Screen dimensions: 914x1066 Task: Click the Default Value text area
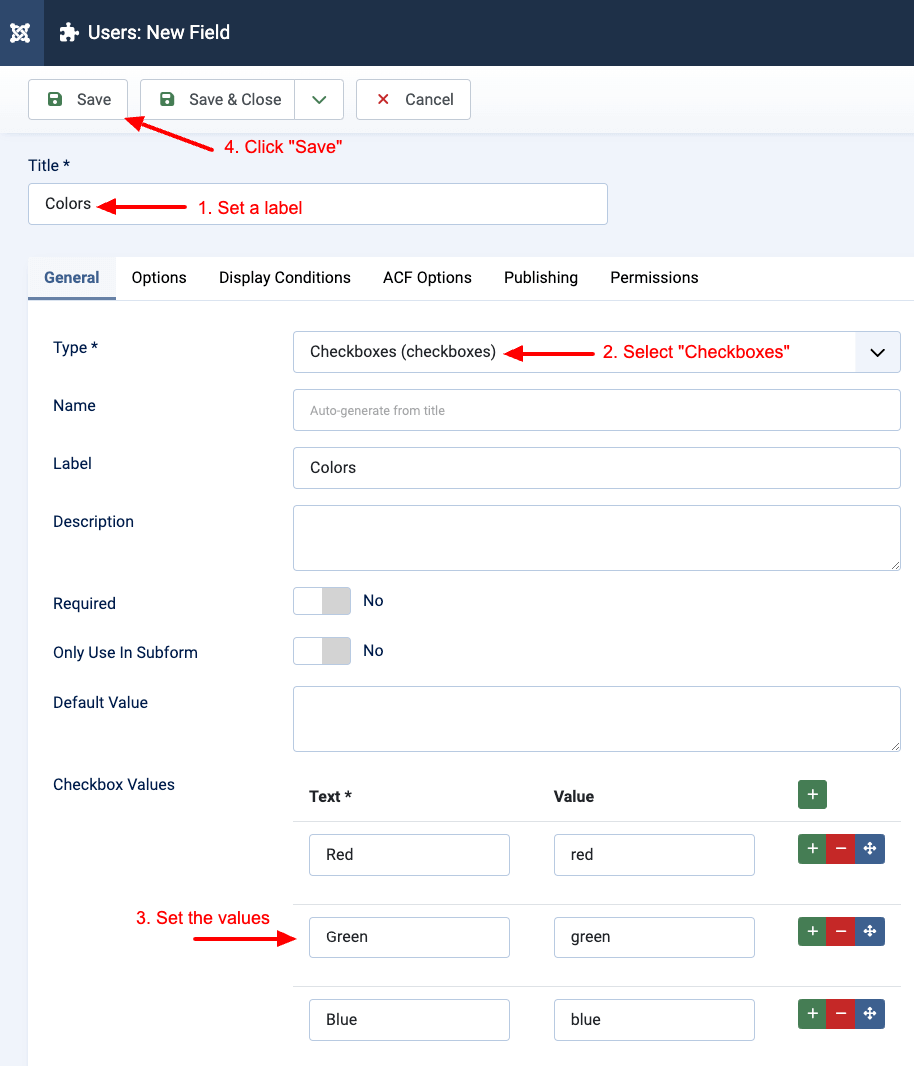(x=596, y=719)
